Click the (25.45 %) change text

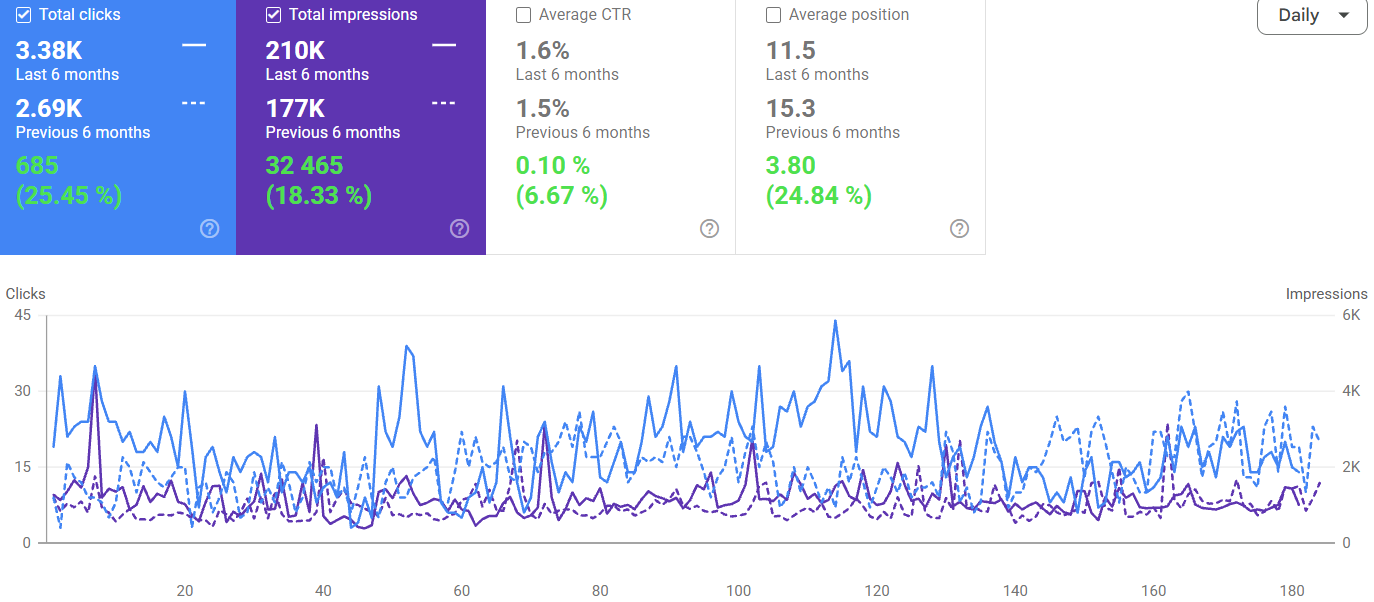pyautogui.click(x=69, y=195)
